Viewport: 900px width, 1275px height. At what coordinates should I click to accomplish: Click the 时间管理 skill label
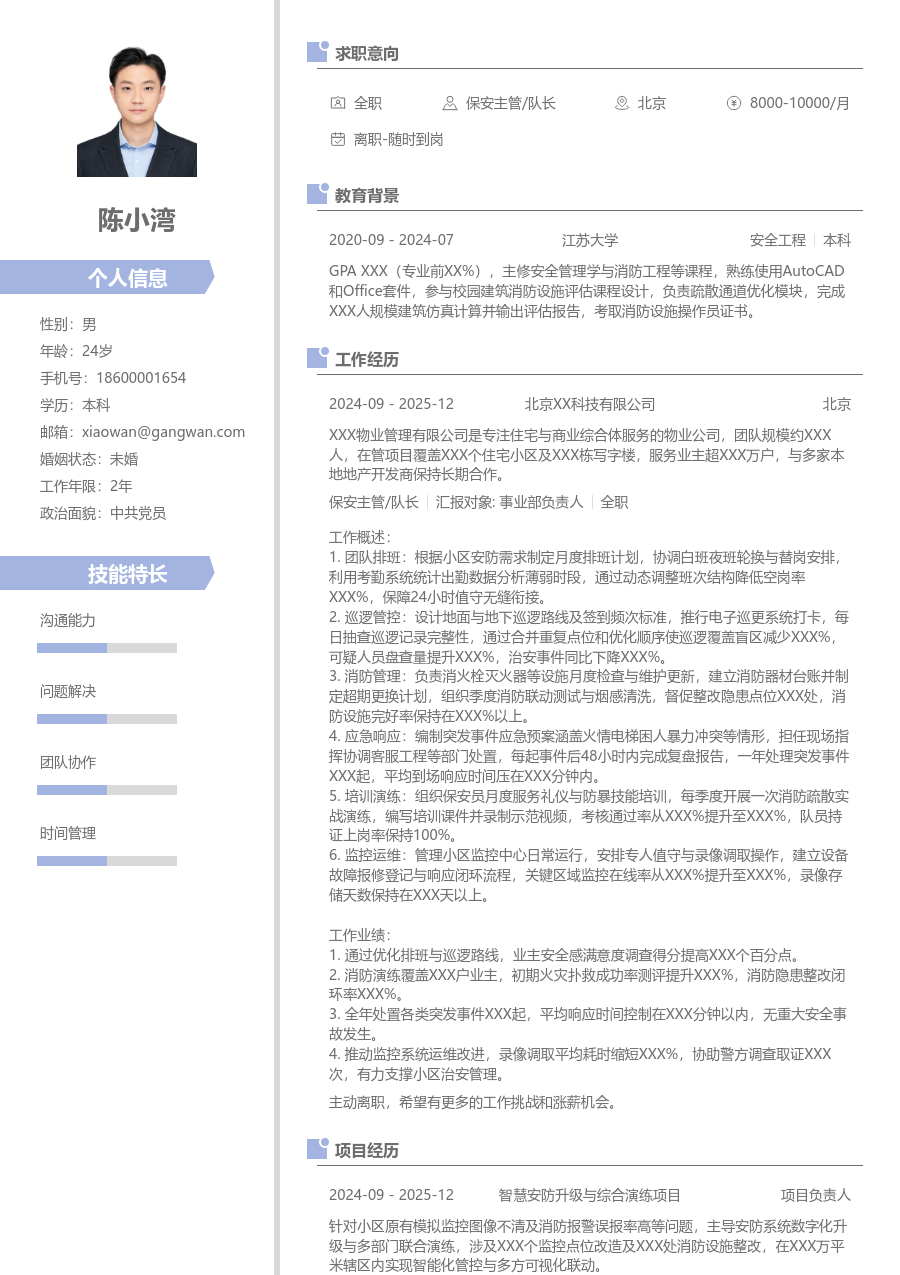point(68,833)
